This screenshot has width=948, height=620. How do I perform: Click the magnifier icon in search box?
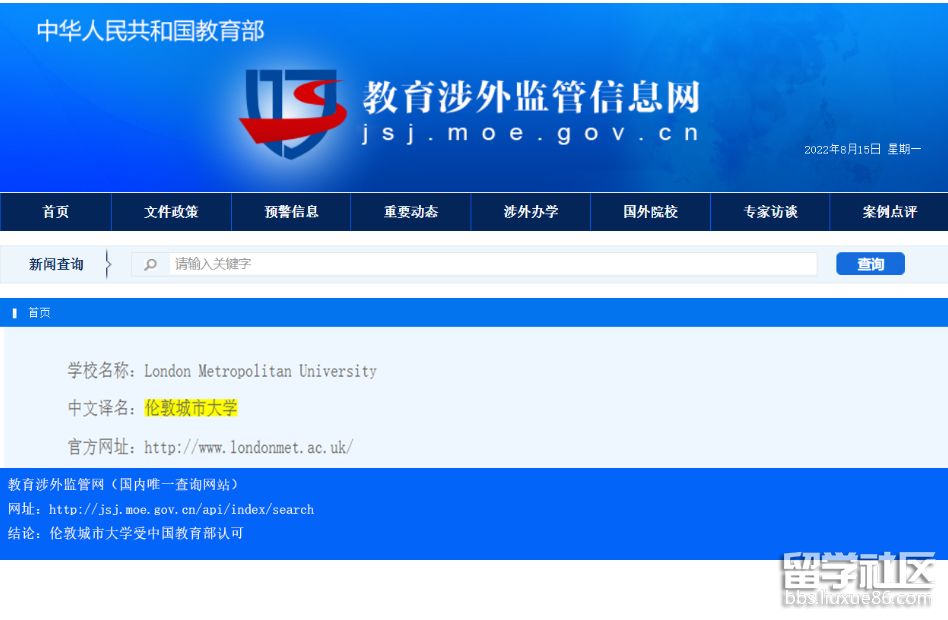(151, 265)
